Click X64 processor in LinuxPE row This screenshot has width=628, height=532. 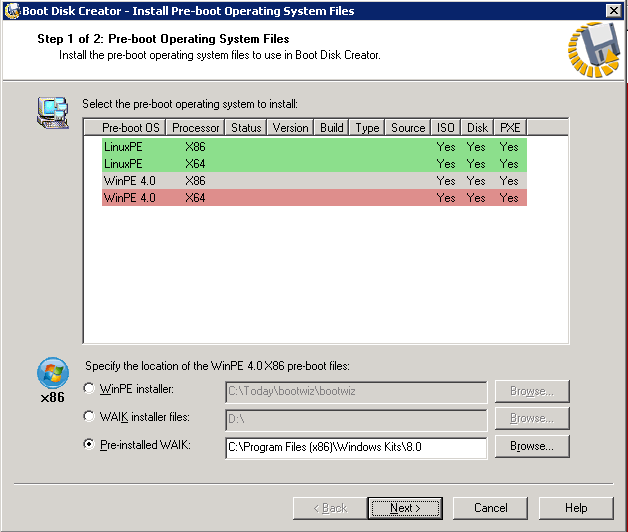(195, 164)
